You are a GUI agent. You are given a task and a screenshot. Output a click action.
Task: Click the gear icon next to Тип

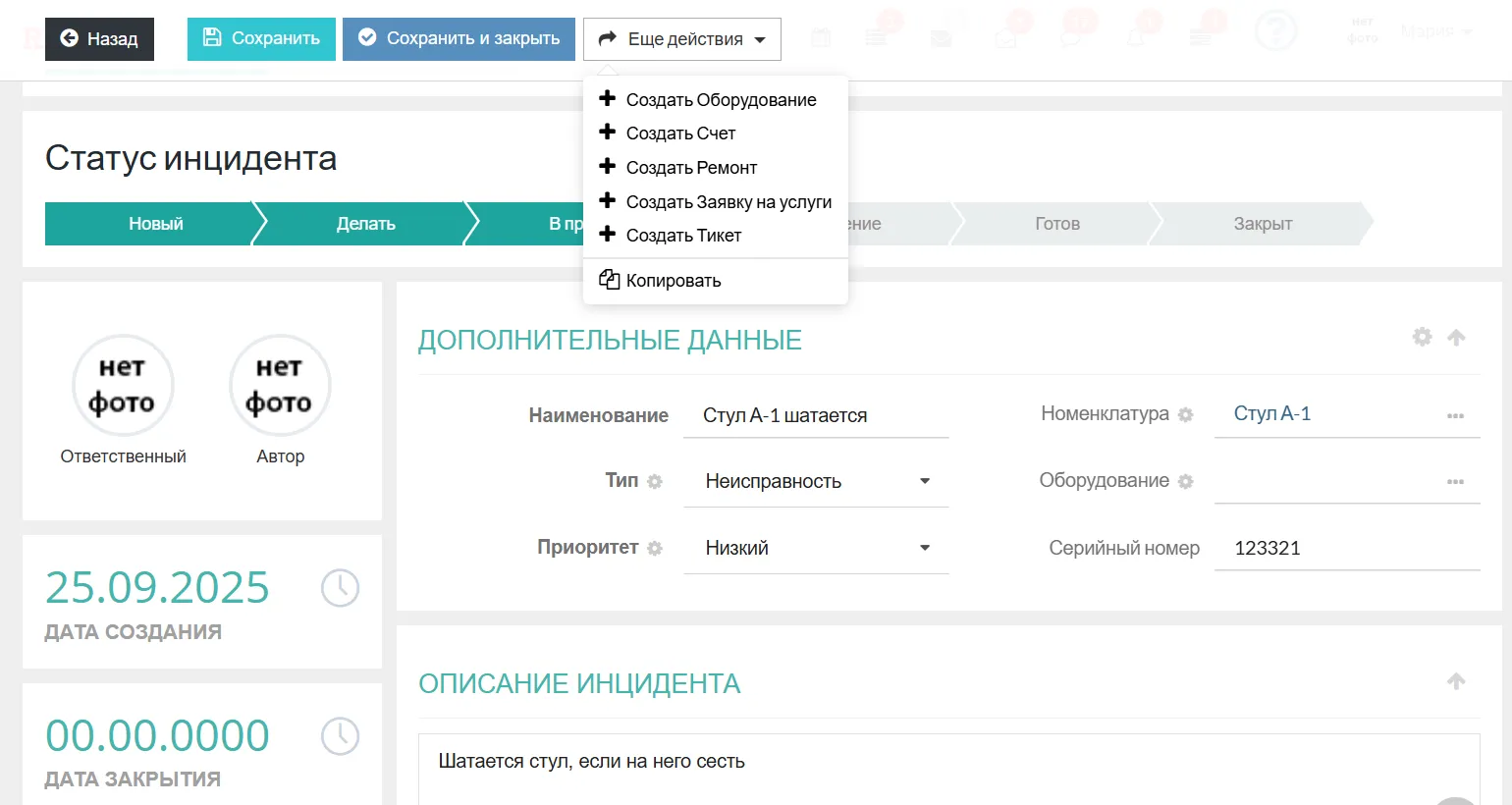tap(655, 481)
